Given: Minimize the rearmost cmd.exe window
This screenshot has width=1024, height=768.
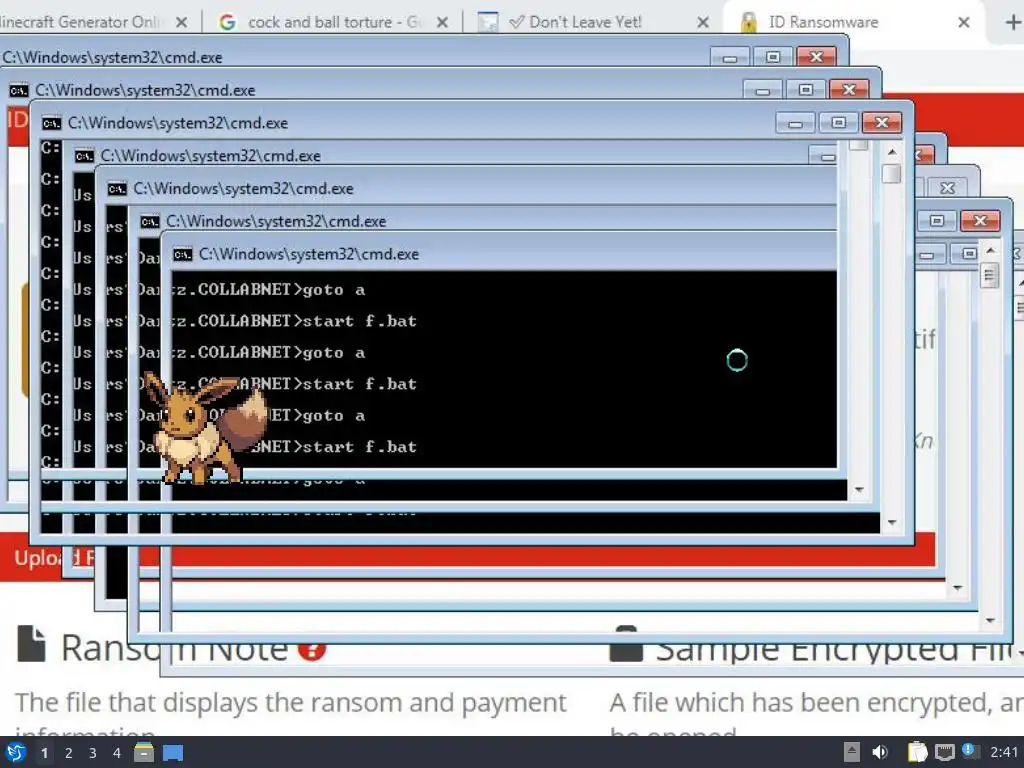Looking at the screenshot, I should pyautogui.click(x=729, y=57).
